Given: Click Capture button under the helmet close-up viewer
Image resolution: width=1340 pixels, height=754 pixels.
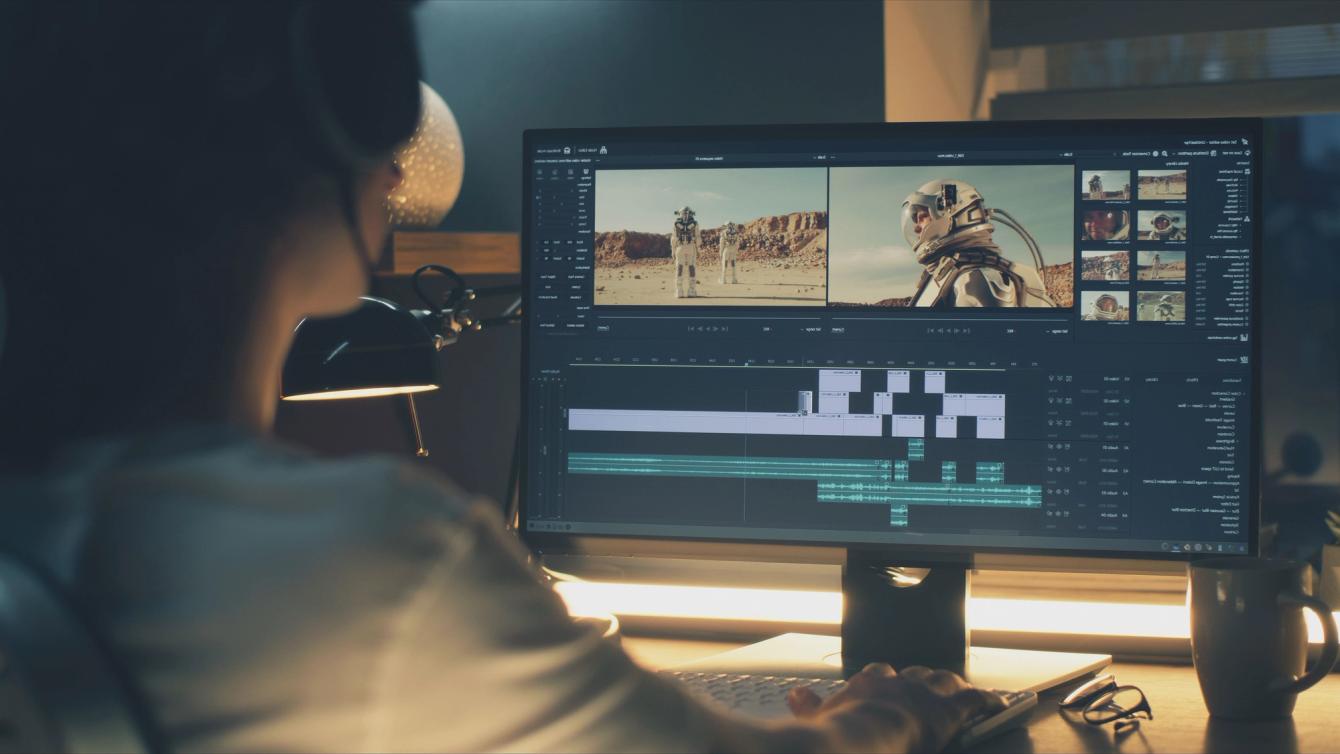Looking at the screenshot, I should point(838,329).
